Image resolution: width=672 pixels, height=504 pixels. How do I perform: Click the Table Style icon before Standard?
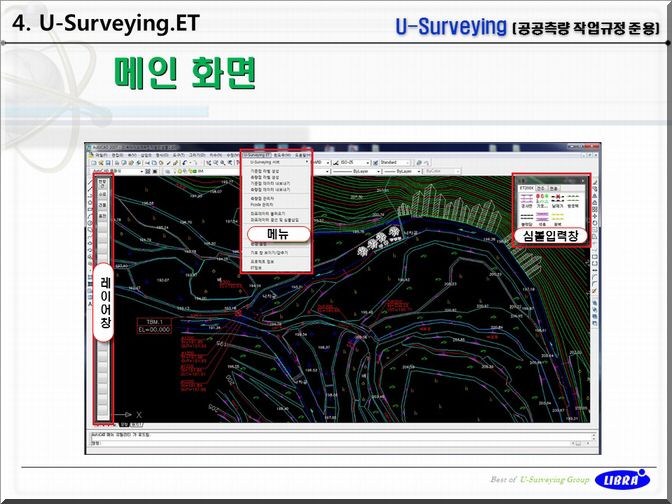click(375, 163)
